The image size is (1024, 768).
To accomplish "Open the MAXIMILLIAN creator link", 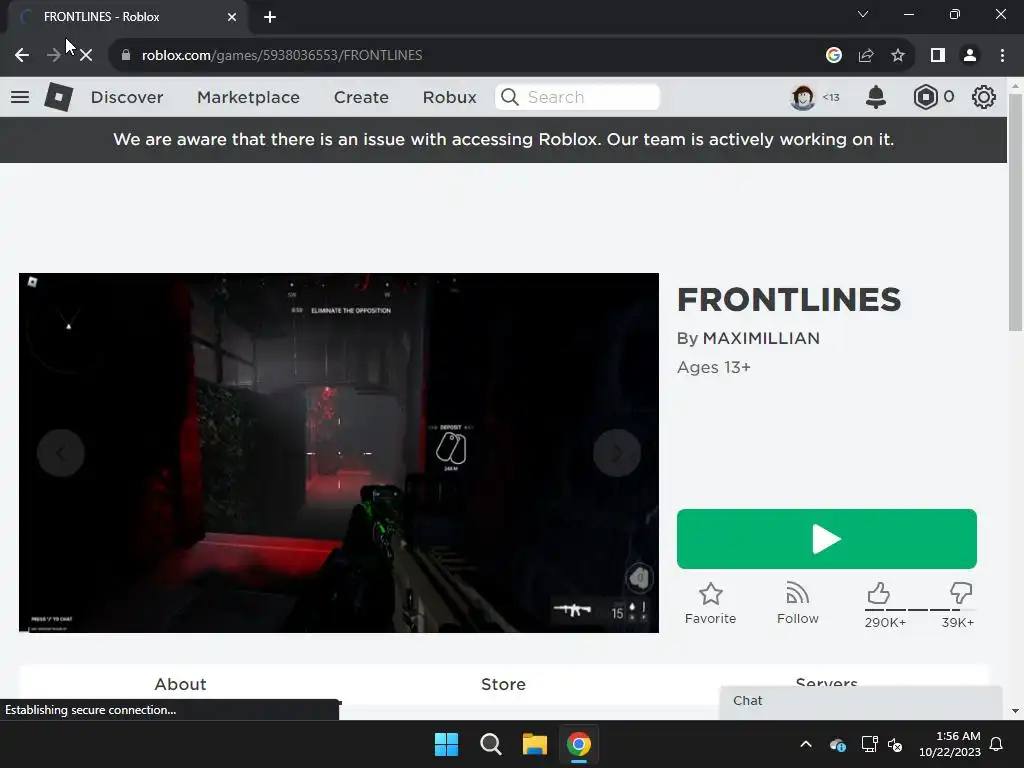I will point(761,338).
